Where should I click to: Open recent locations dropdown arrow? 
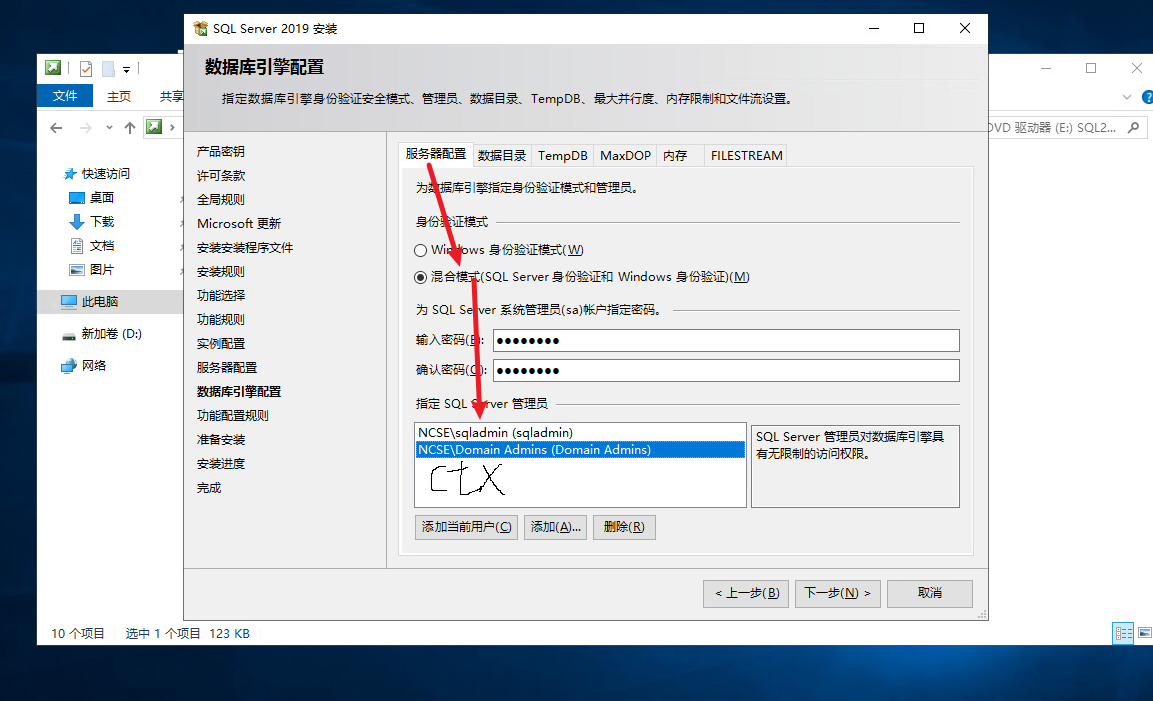pos(109,128)
